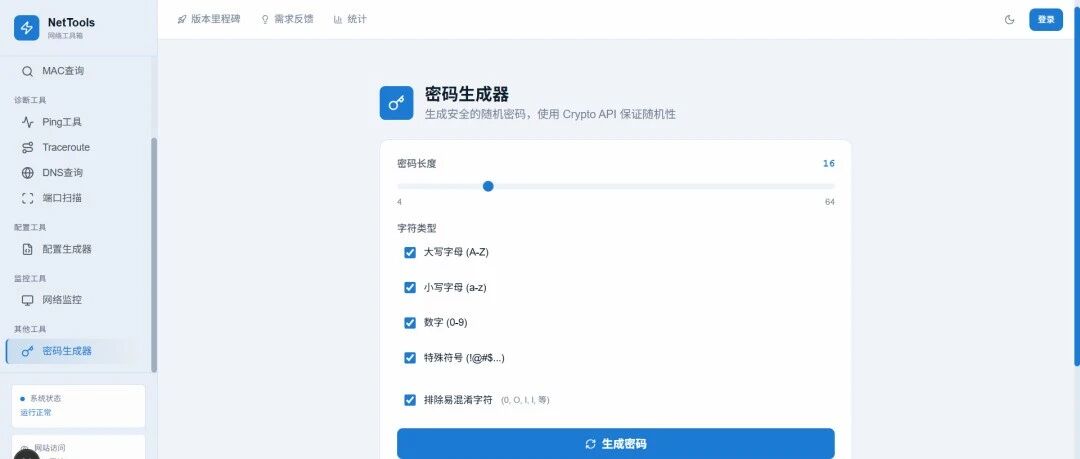
Task: Open 网络监控 from the sidebar
Action: (x=78, y=300)
